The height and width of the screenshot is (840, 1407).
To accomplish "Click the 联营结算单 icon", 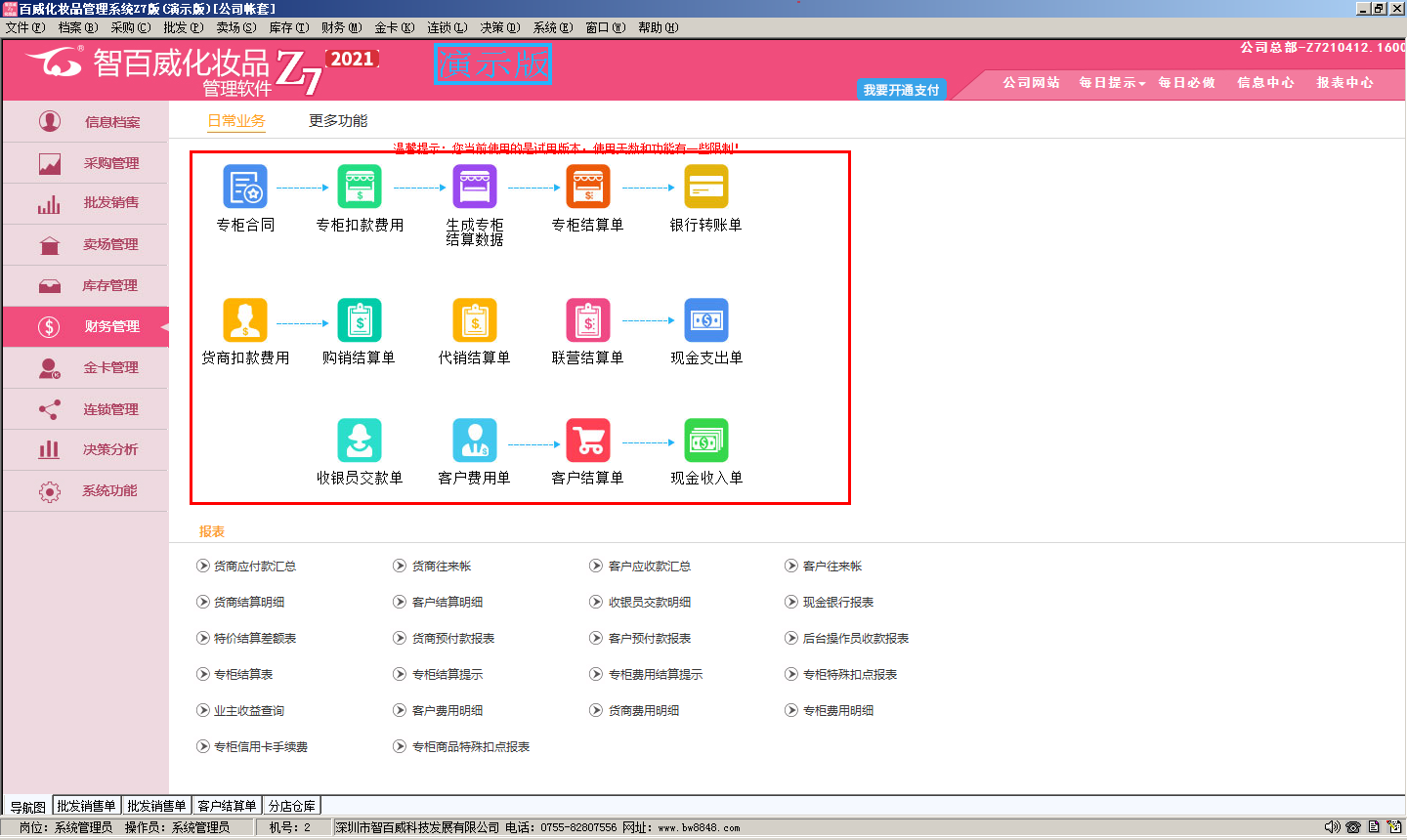I will click(587, 320).
